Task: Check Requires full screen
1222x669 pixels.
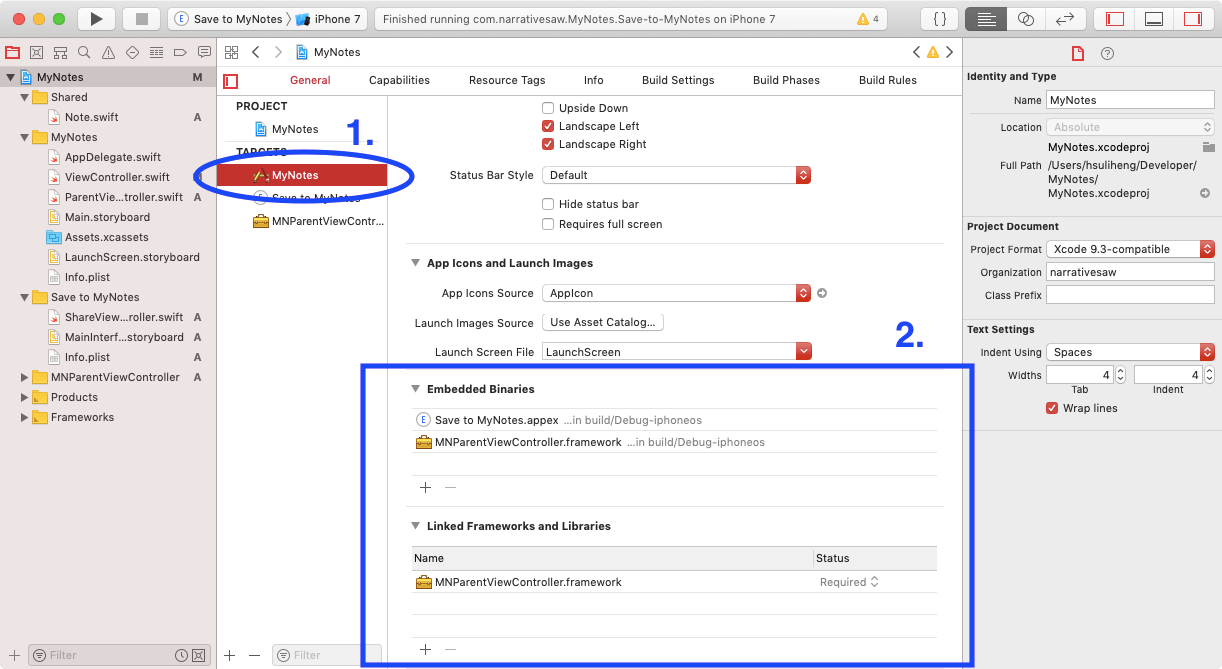Action: [x=548, y=224]
